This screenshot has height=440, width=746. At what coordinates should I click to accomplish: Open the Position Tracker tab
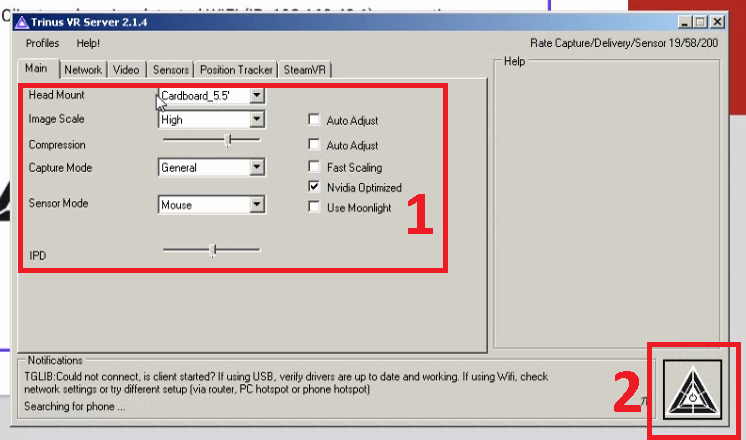pos(236,70)
